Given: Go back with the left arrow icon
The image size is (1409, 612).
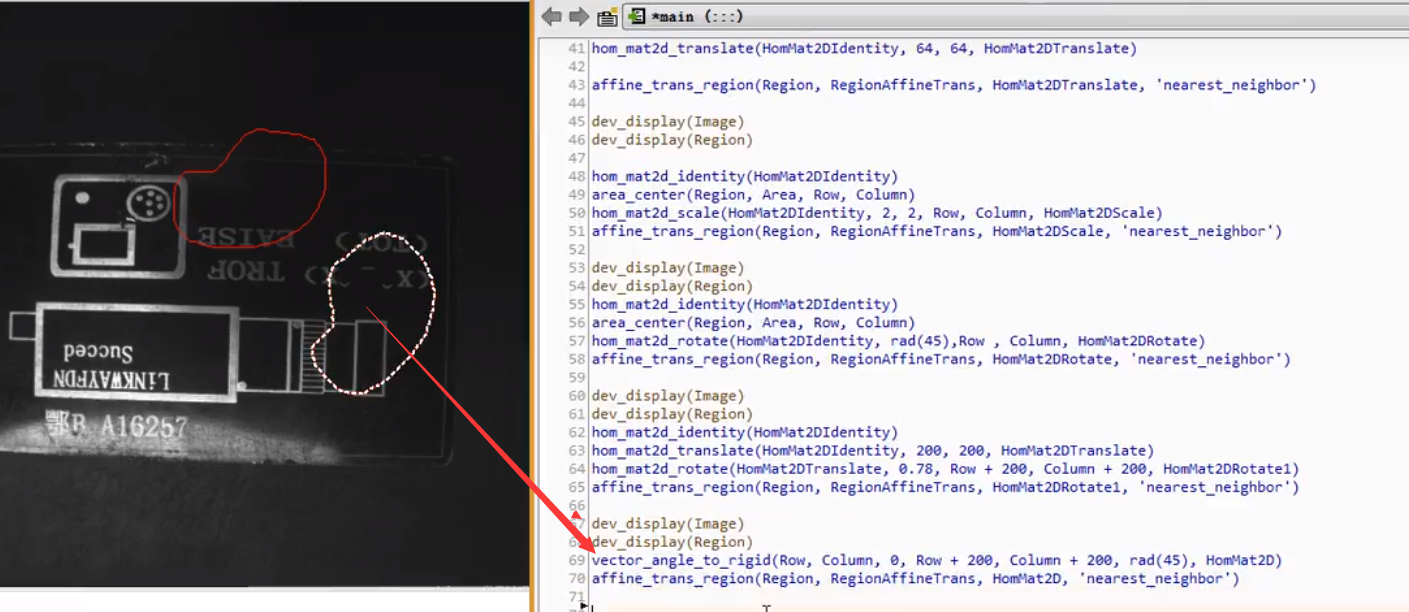Looking at the screenshot, I should point(551,16).
